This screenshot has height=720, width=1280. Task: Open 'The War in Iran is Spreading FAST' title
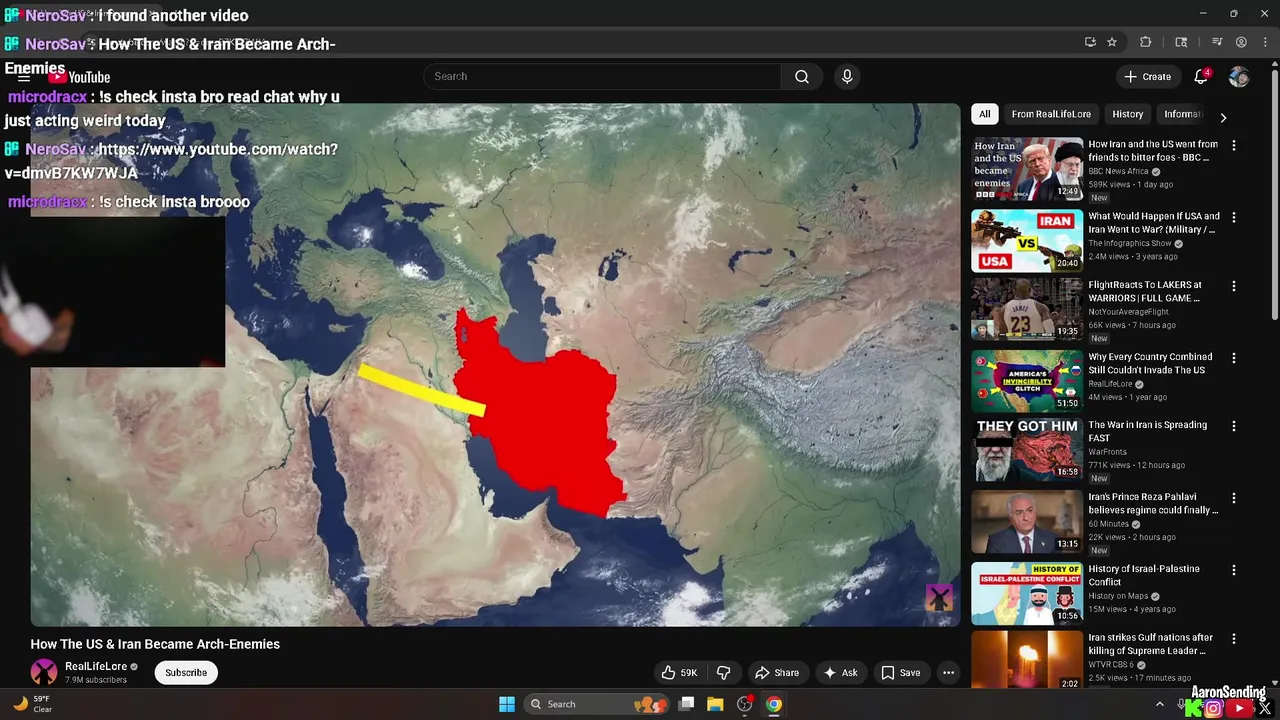(x=1147, y=431)
